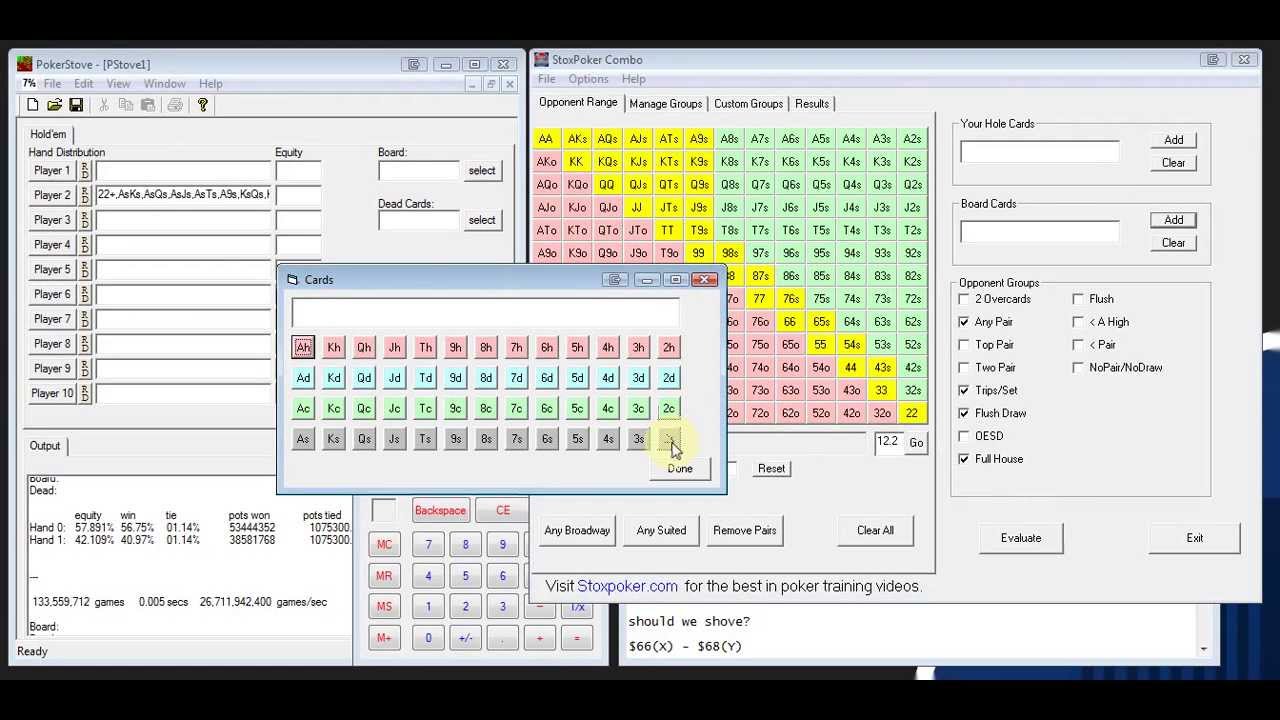Click the Cut scissors icon
Screen dimensions: 1280x720
(103, 105)
